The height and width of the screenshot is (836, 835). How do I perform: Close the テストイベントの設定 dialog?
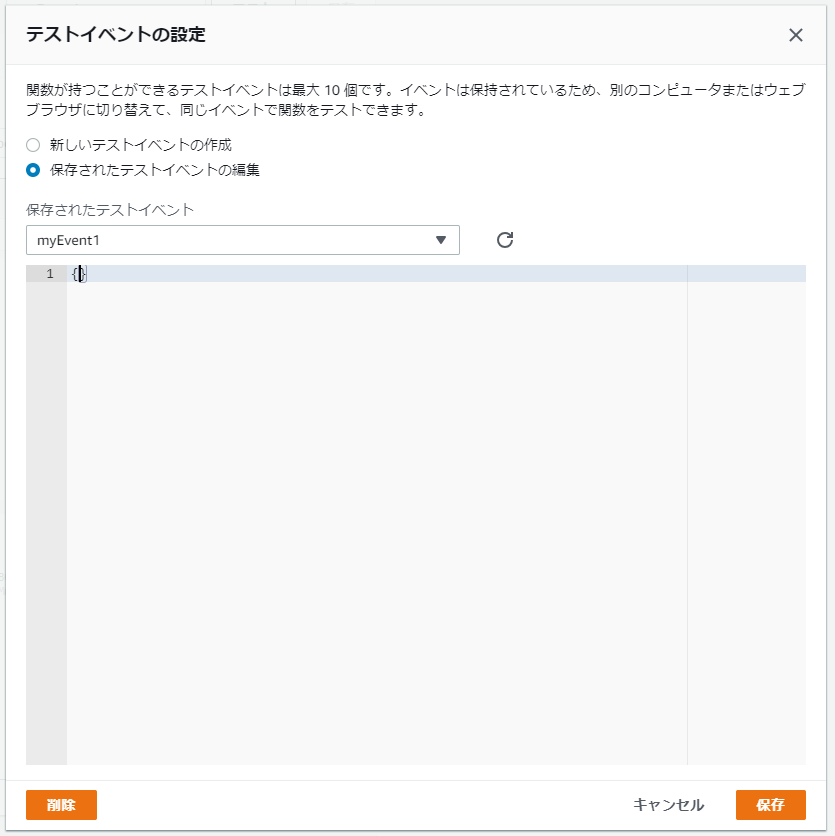(796, 35)
